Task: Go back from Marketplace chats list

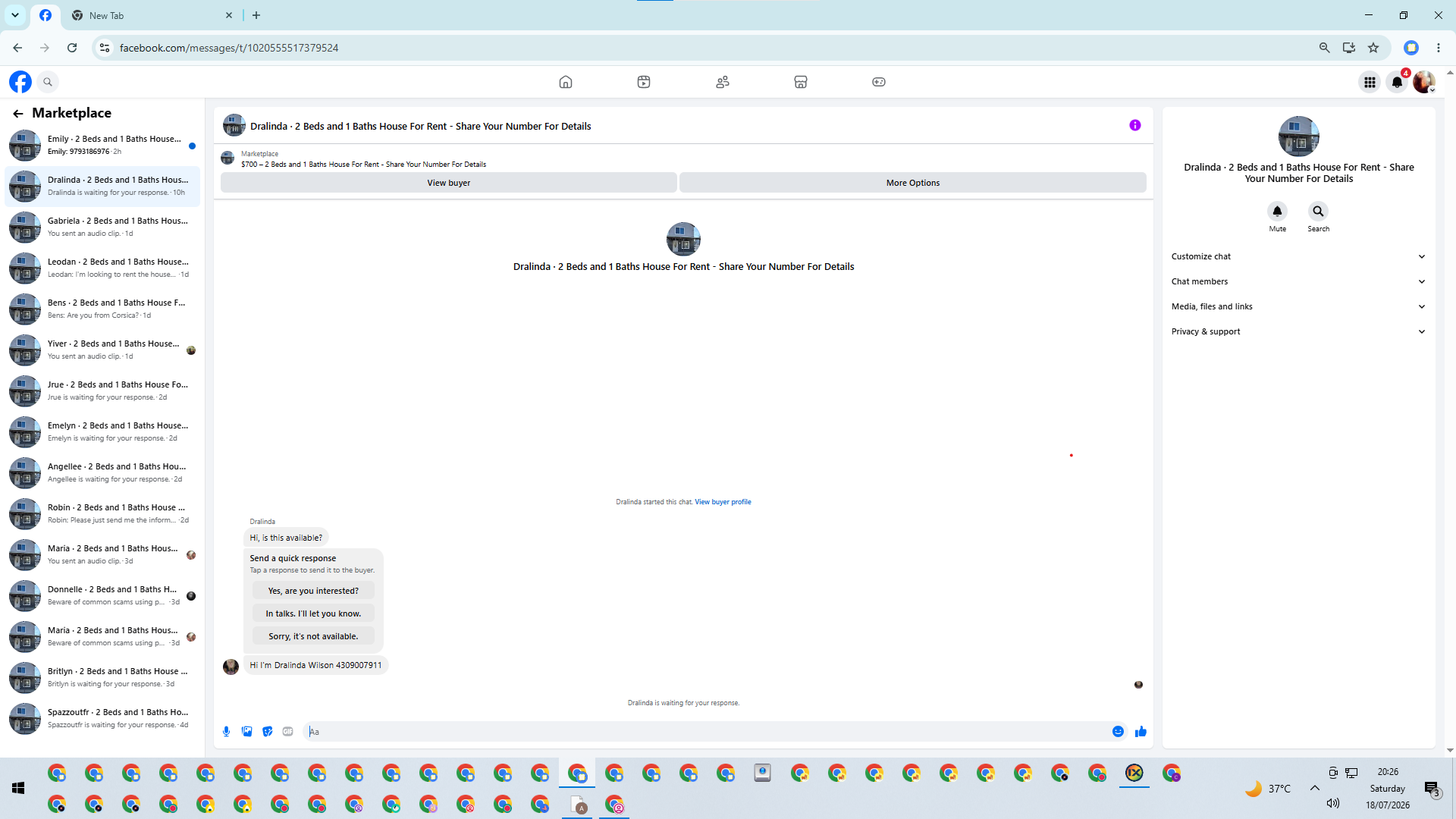Action: coord(18,114)
